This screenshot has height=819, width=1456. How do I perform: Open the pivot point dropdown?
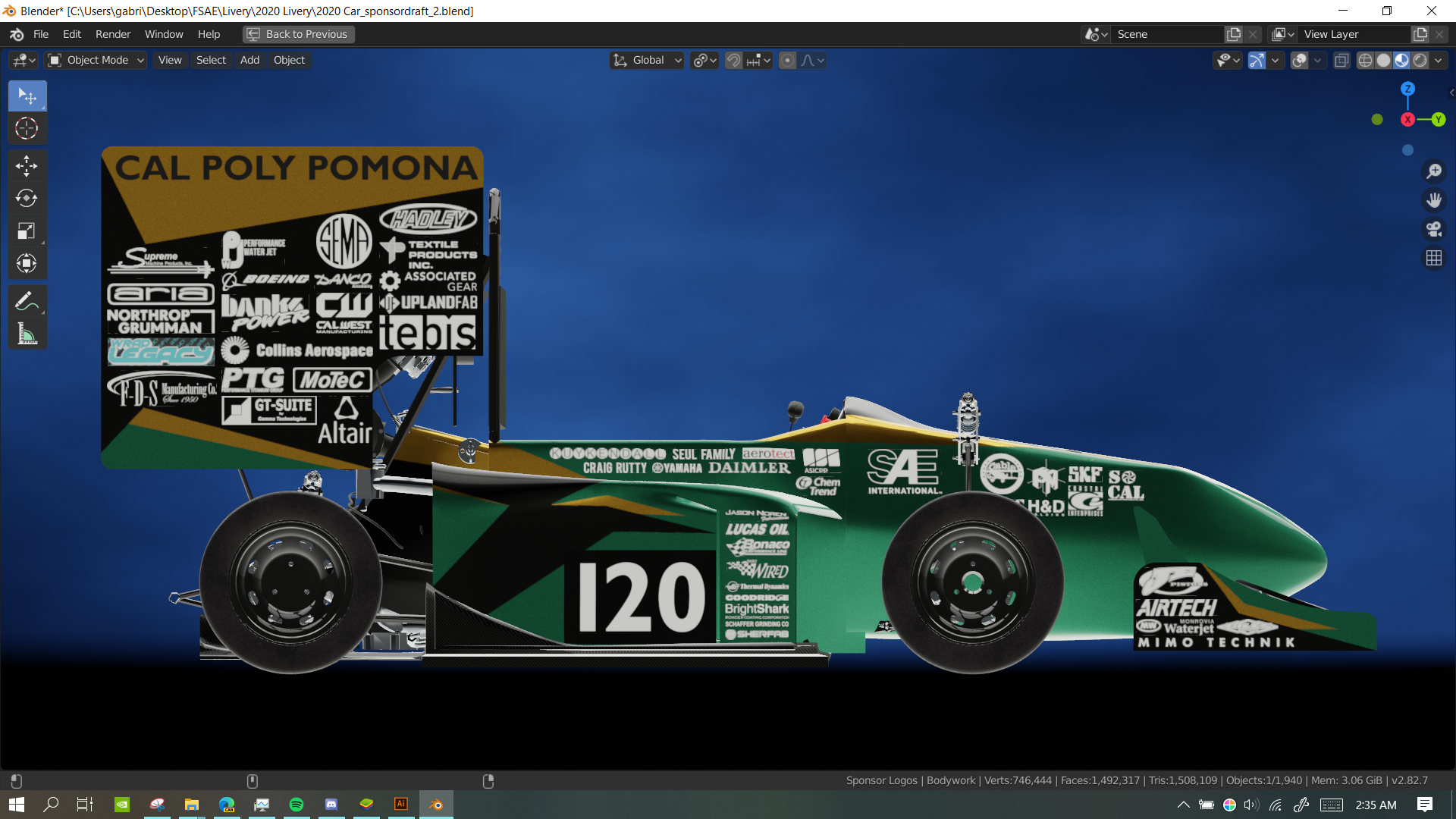[704, 61]
